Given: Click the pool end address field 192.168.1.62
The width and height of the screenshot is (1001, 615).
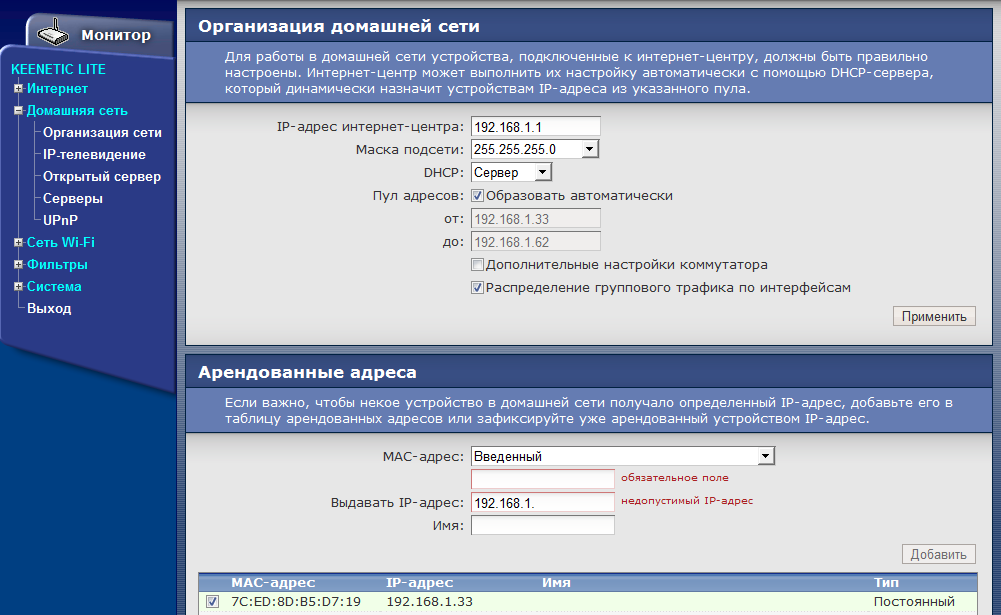Looking at the screenshot, I should click(536, 242).
